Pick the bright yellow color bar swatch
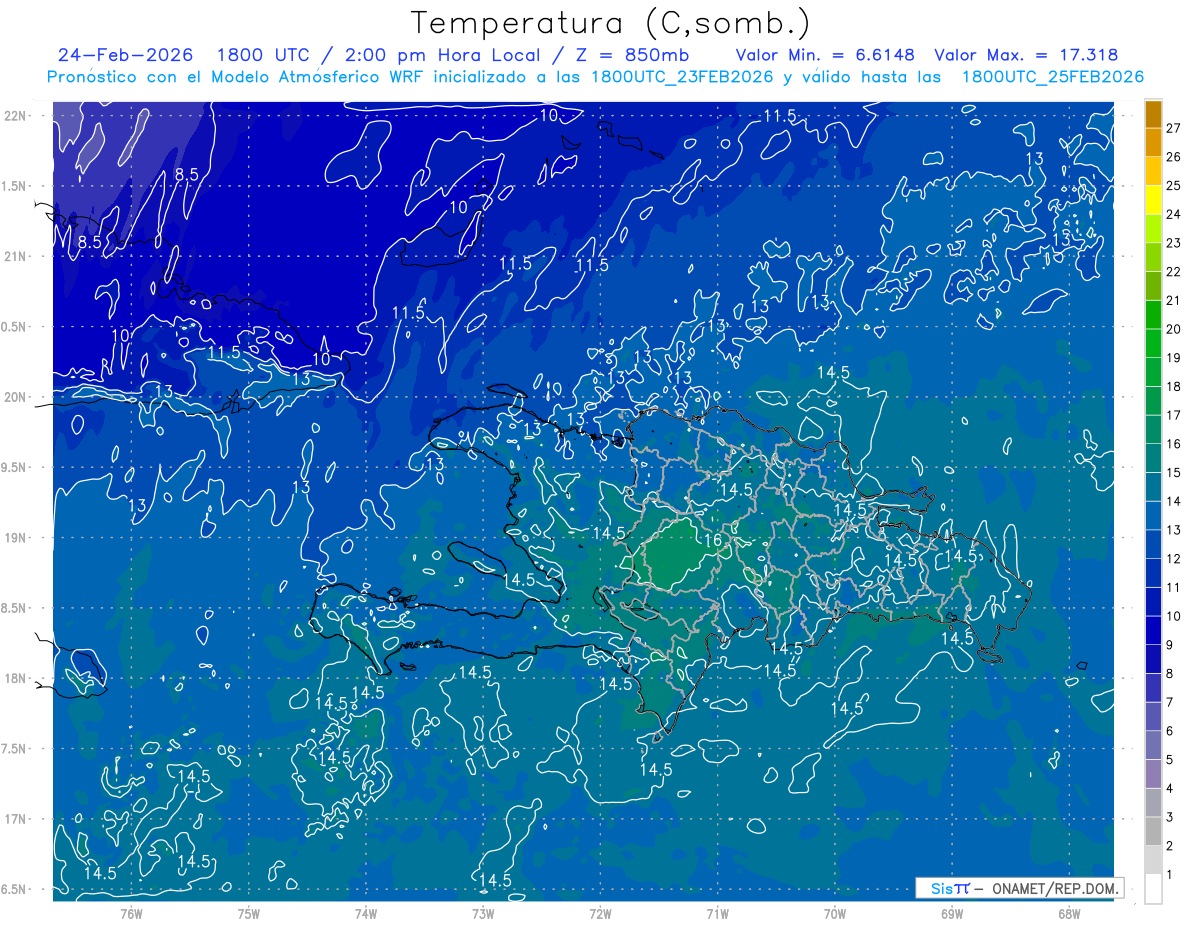This screenshot has width=1200, height=927. point(1153,200)
